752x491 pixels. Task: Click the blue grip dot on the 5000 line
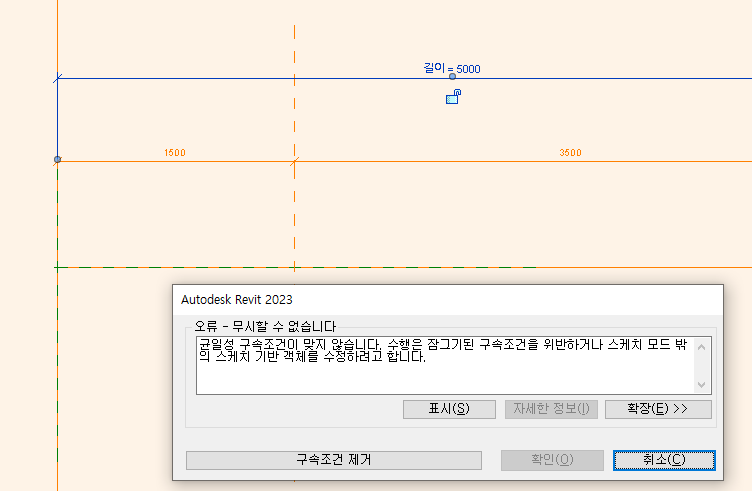tap(452, 76)
